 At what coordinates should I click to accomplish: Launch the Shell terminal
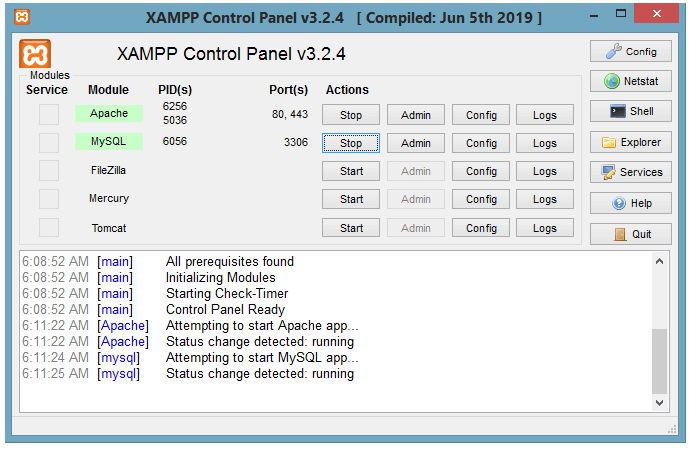point(631,111)
